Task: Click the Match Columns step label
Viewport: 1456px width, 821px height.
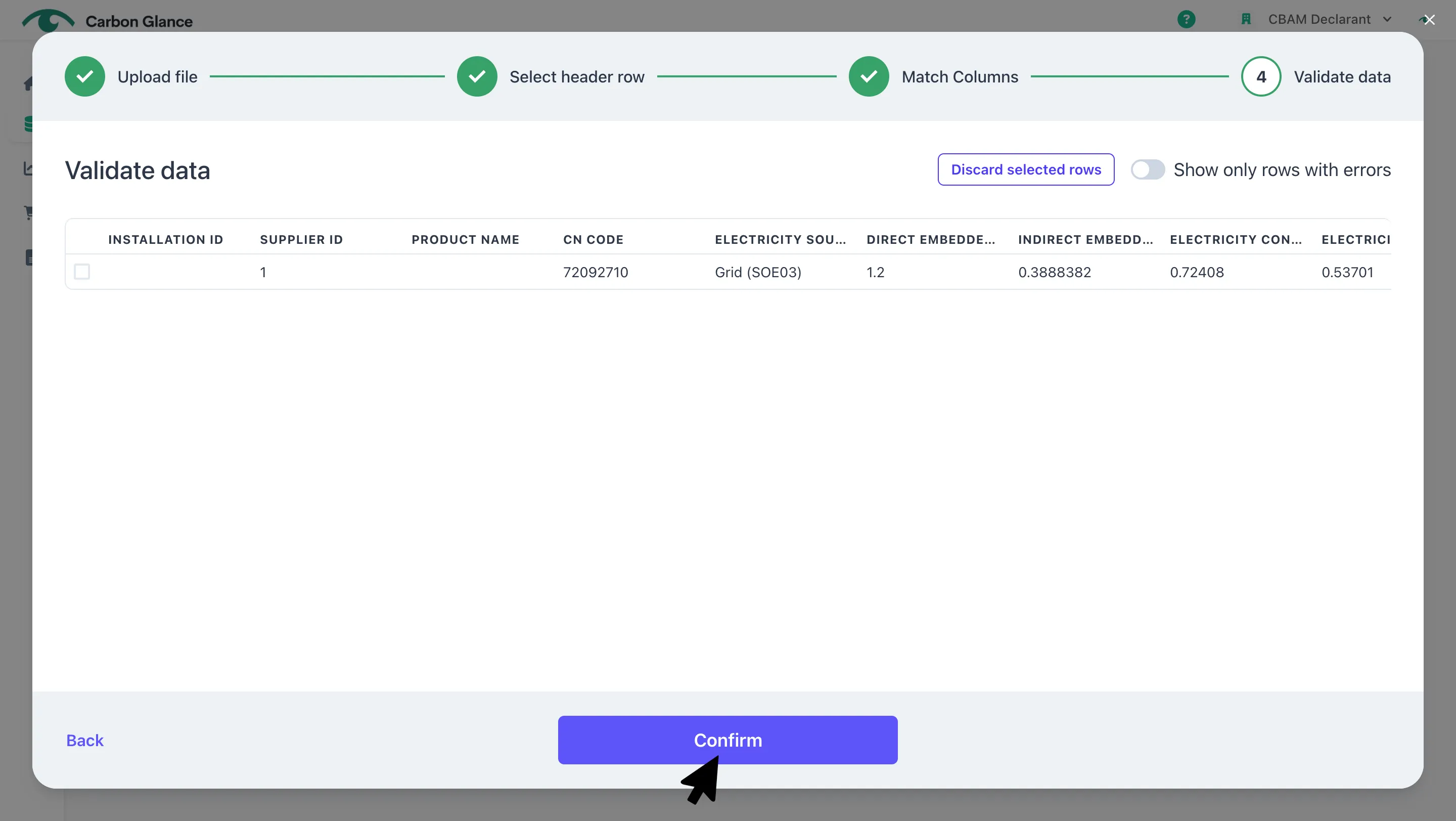Action: coord(960,77)
